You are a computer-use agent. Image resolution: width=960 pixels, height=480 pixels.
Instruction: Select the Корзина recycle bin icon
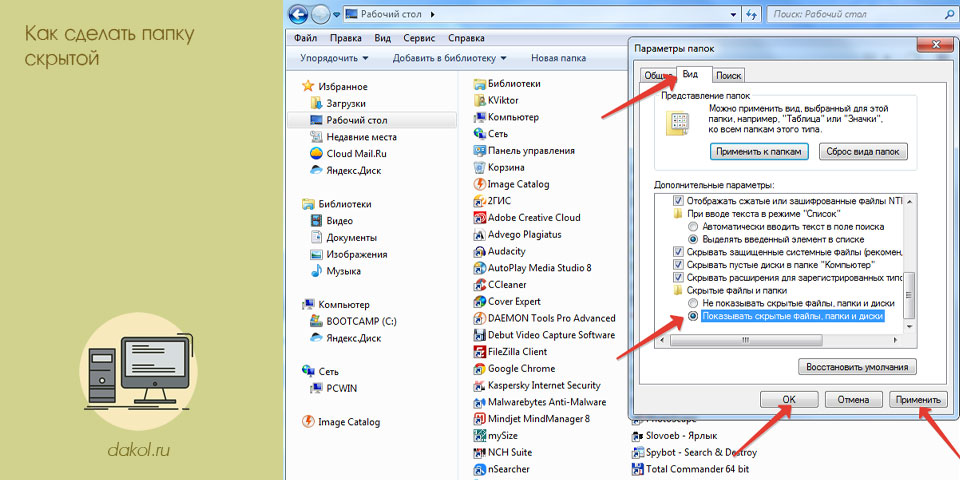479,167
